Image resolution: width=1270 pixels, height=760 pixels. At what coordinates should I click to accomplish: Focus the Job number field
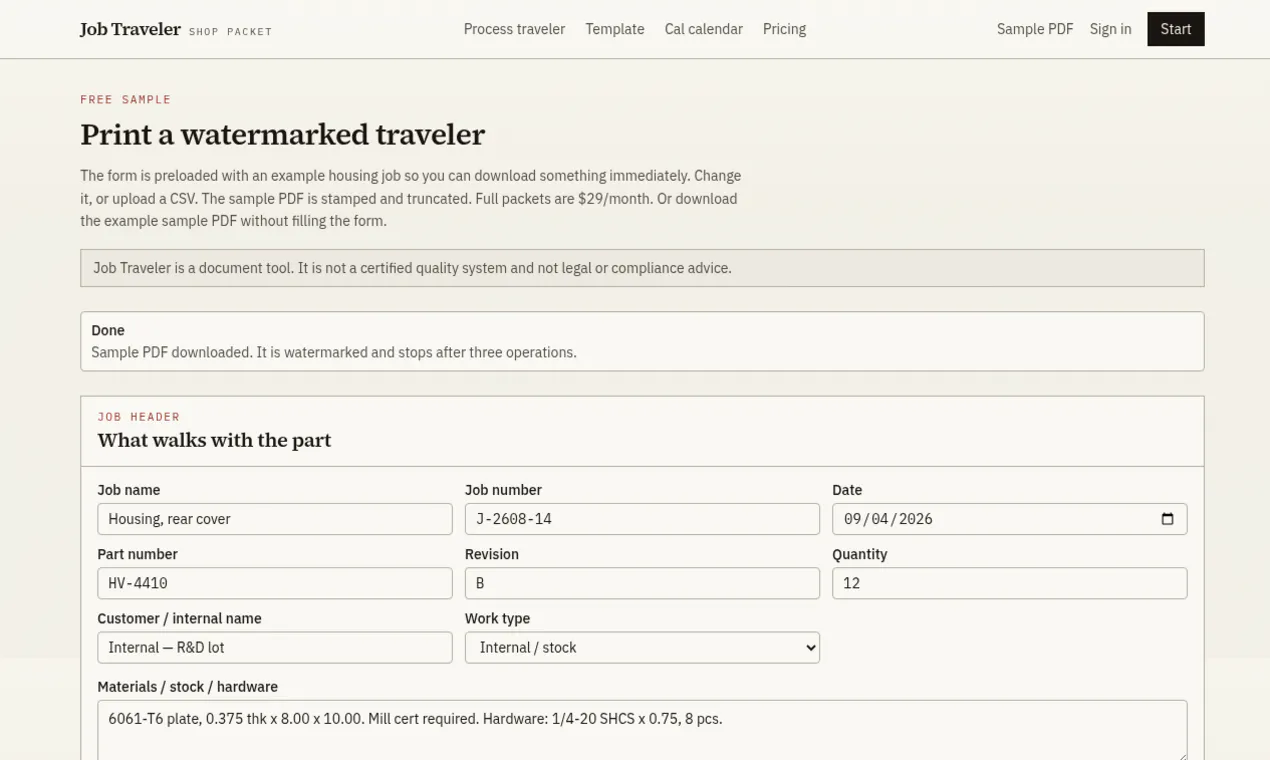pos(642,519)
